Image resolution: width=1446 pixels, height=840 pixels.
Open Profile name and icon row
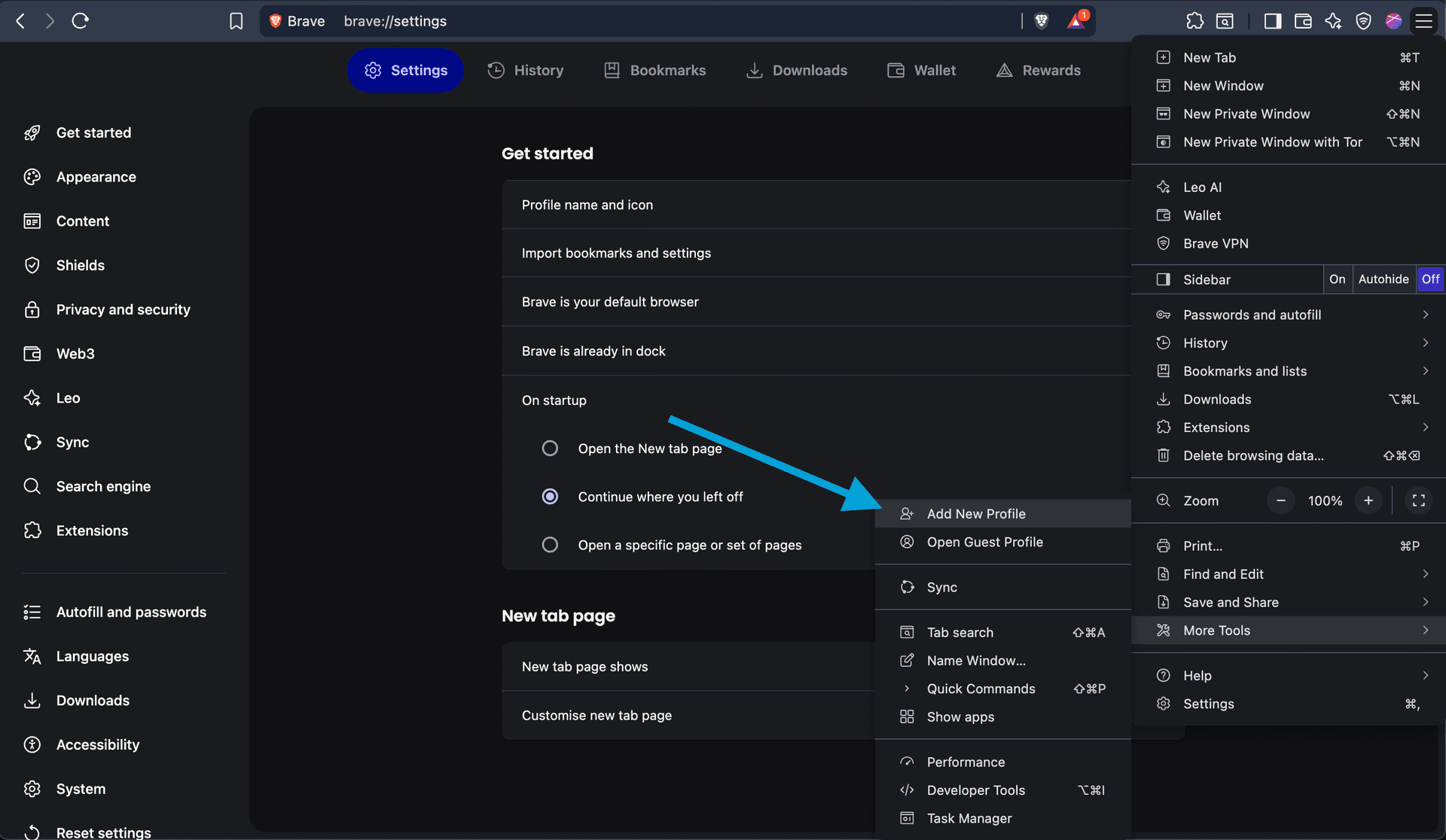(x=816, y=205)
